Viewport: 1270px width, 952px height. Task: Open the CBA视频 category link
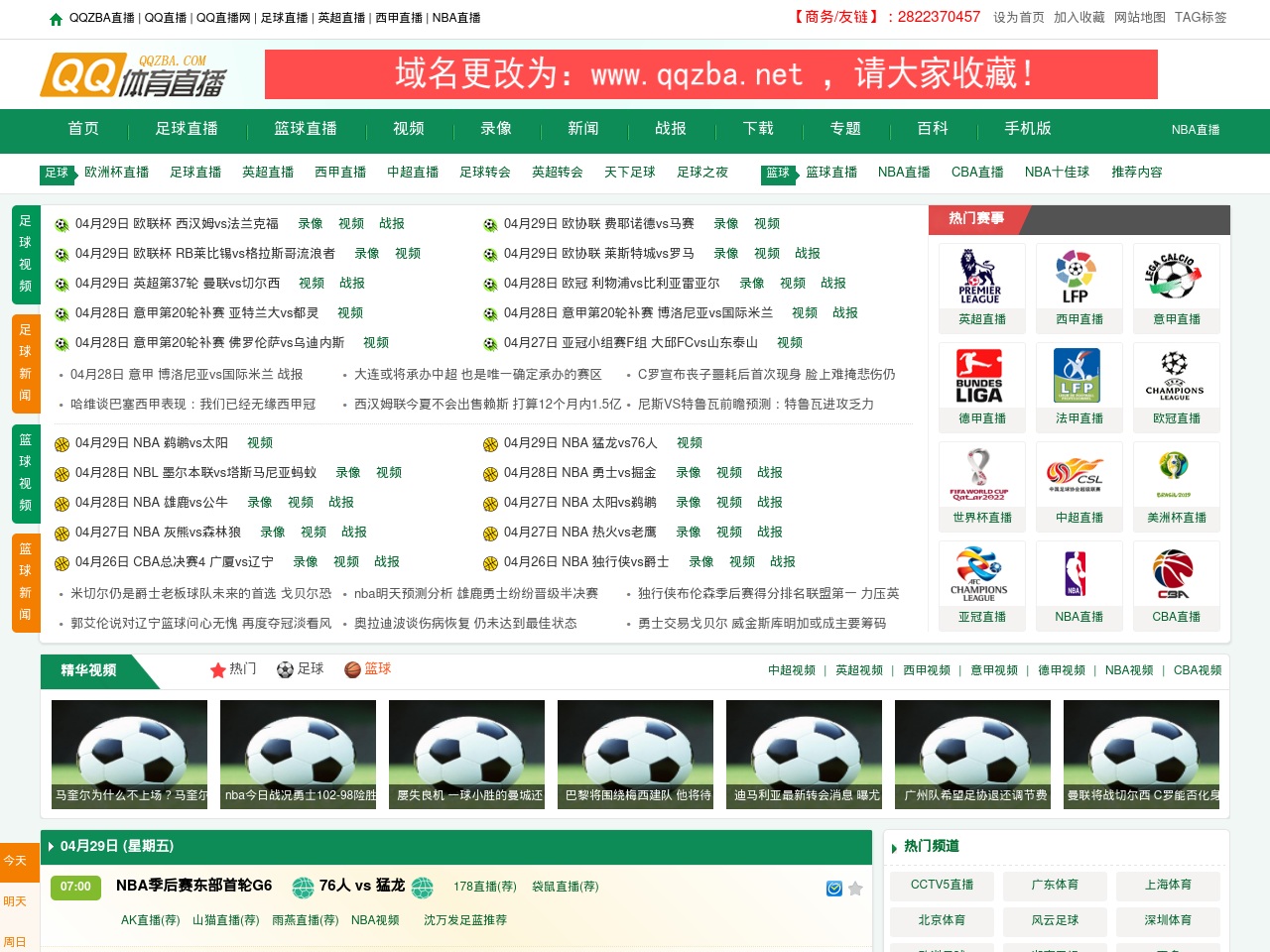coord(1198,670)
